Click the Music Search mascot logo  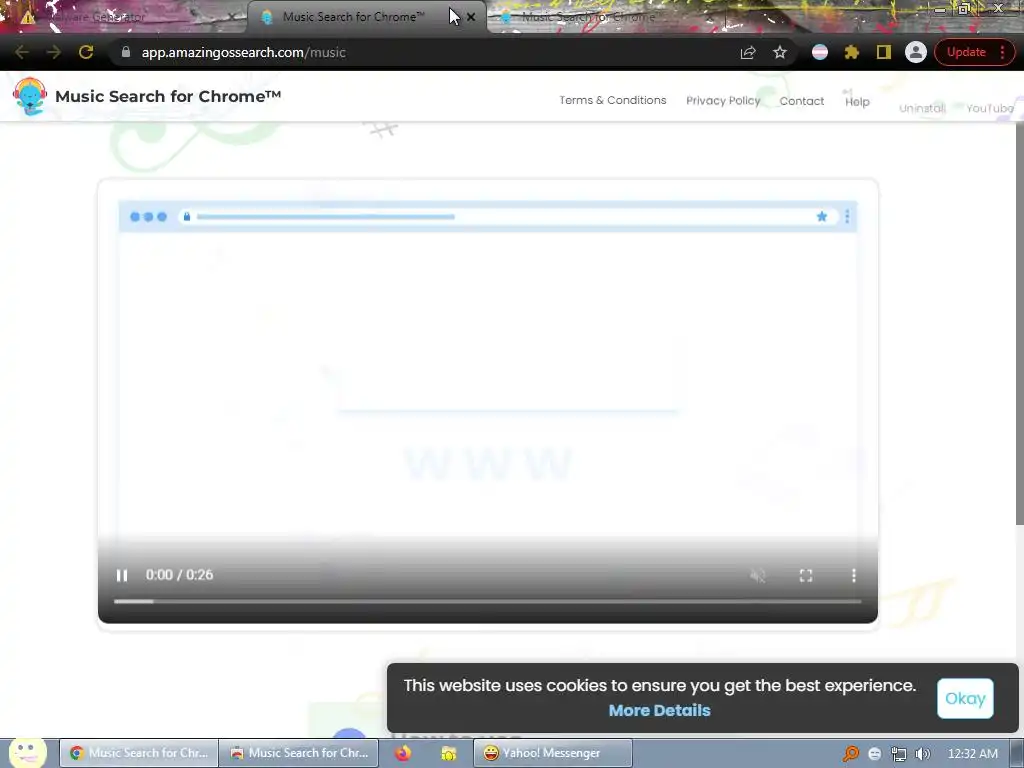[x=29, y=96]
